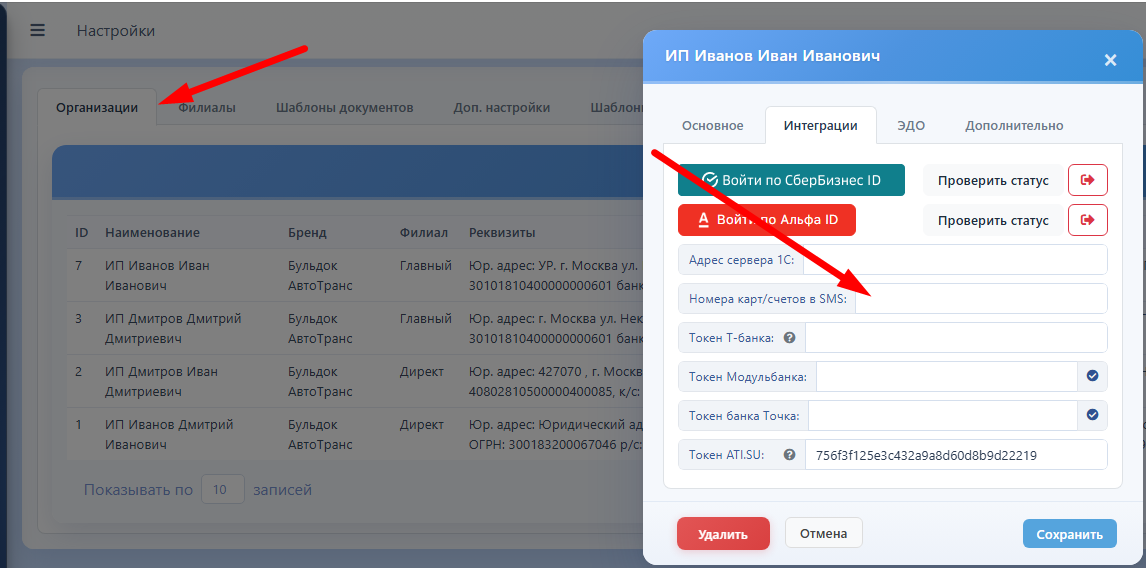The image size is (1146, 568).
Task: Click the Отмена button
Action: coord(824,533)
